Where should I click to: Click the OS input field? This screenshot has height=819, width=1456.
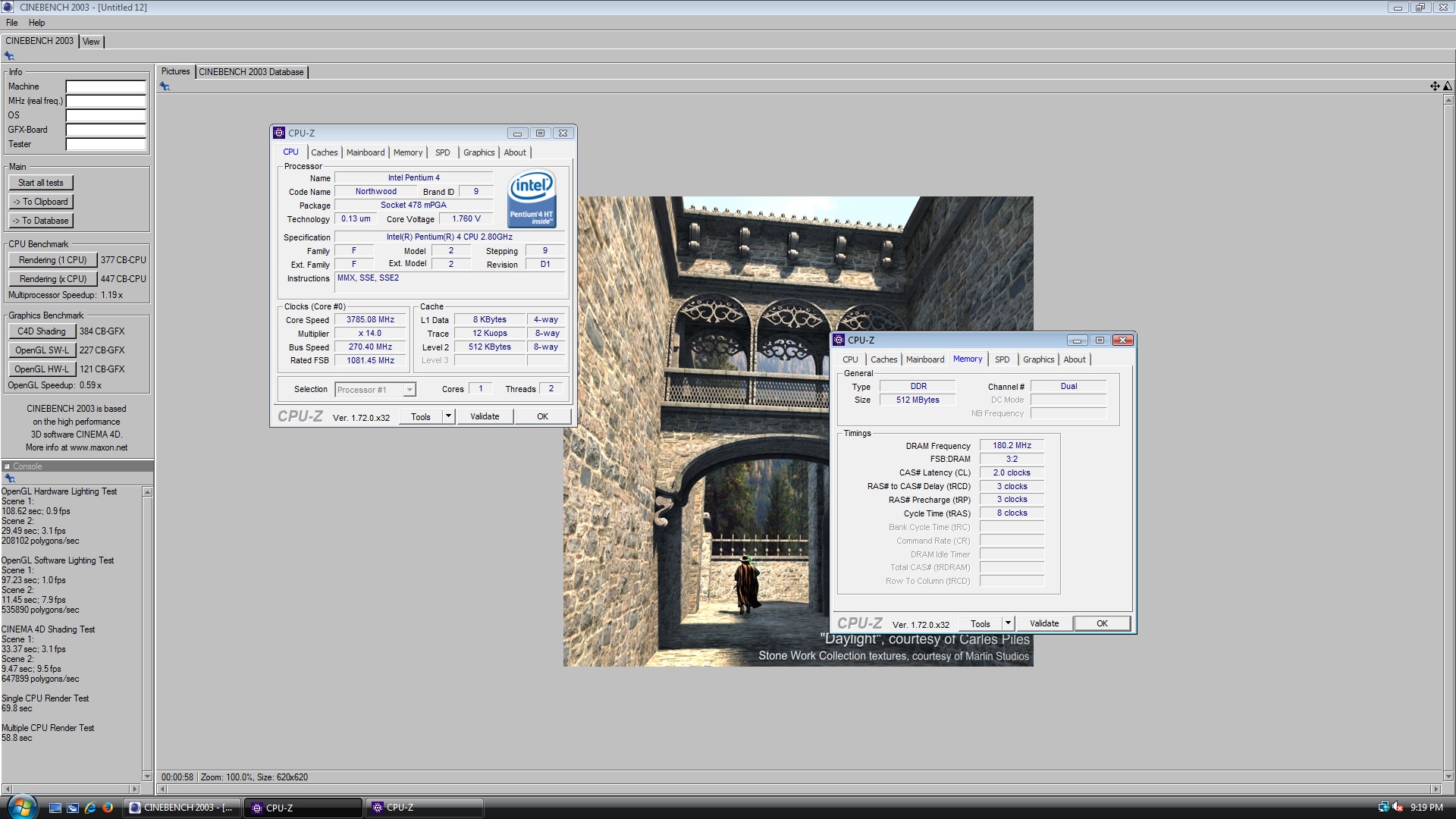pos(105,115)
